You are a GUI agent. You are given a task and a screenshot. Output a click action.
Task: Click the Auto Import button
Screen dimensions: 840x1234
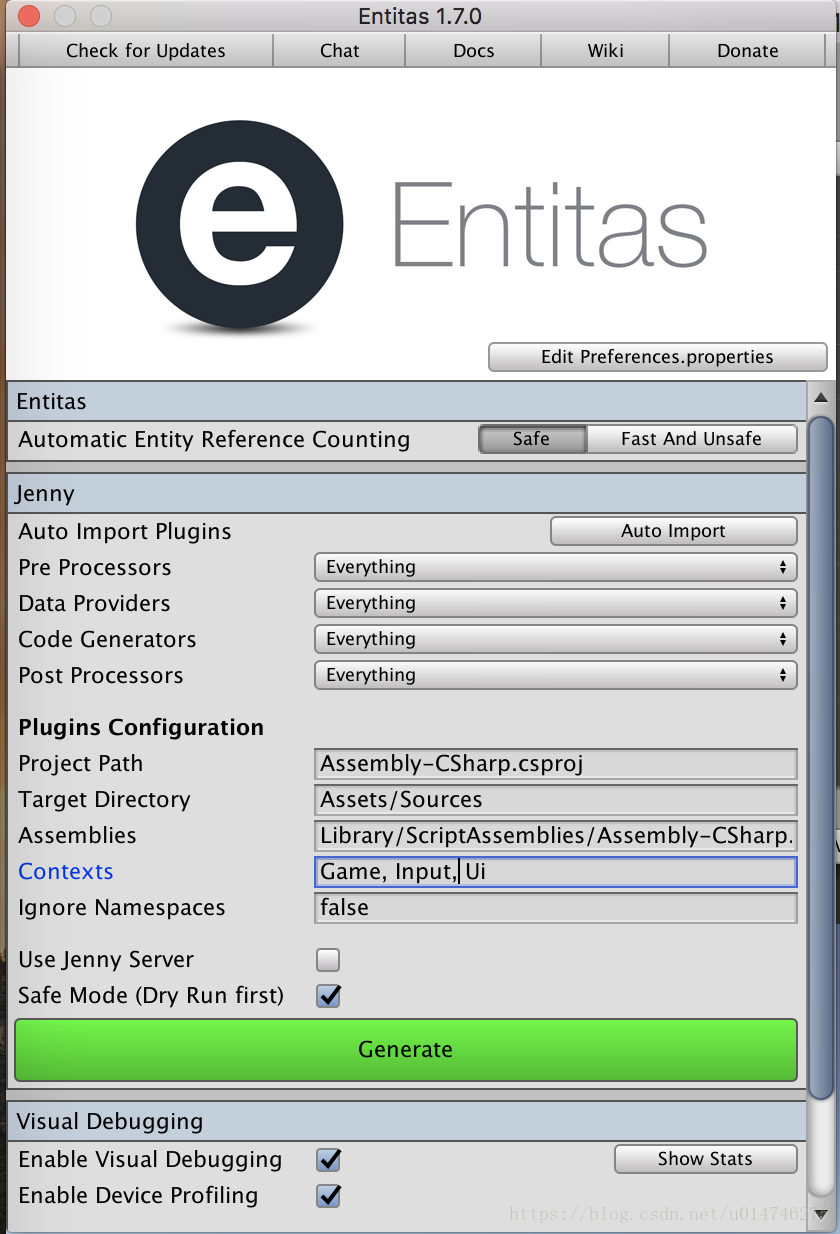673,531
